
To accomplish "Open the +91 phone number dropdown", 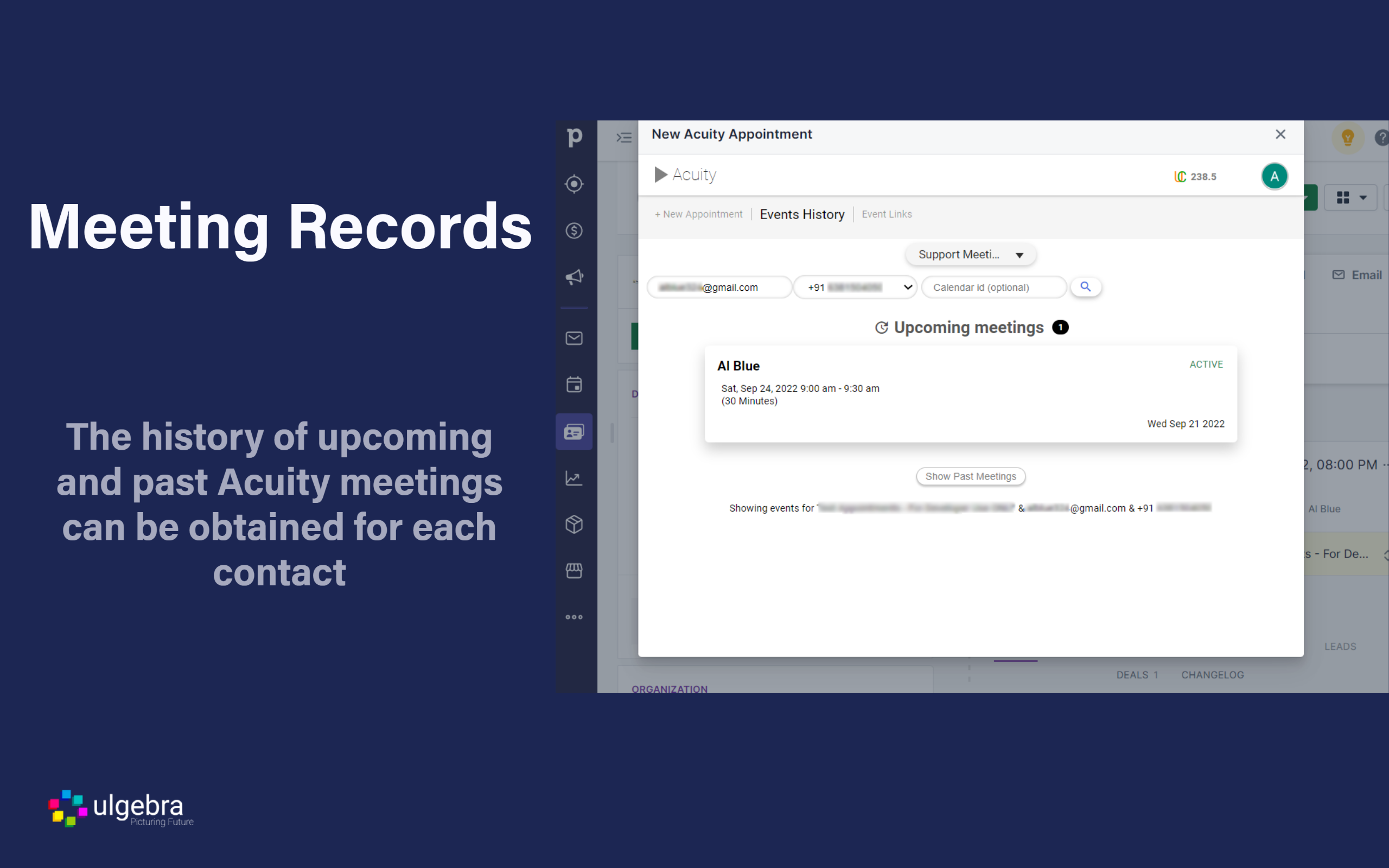I will coord(855,287).
